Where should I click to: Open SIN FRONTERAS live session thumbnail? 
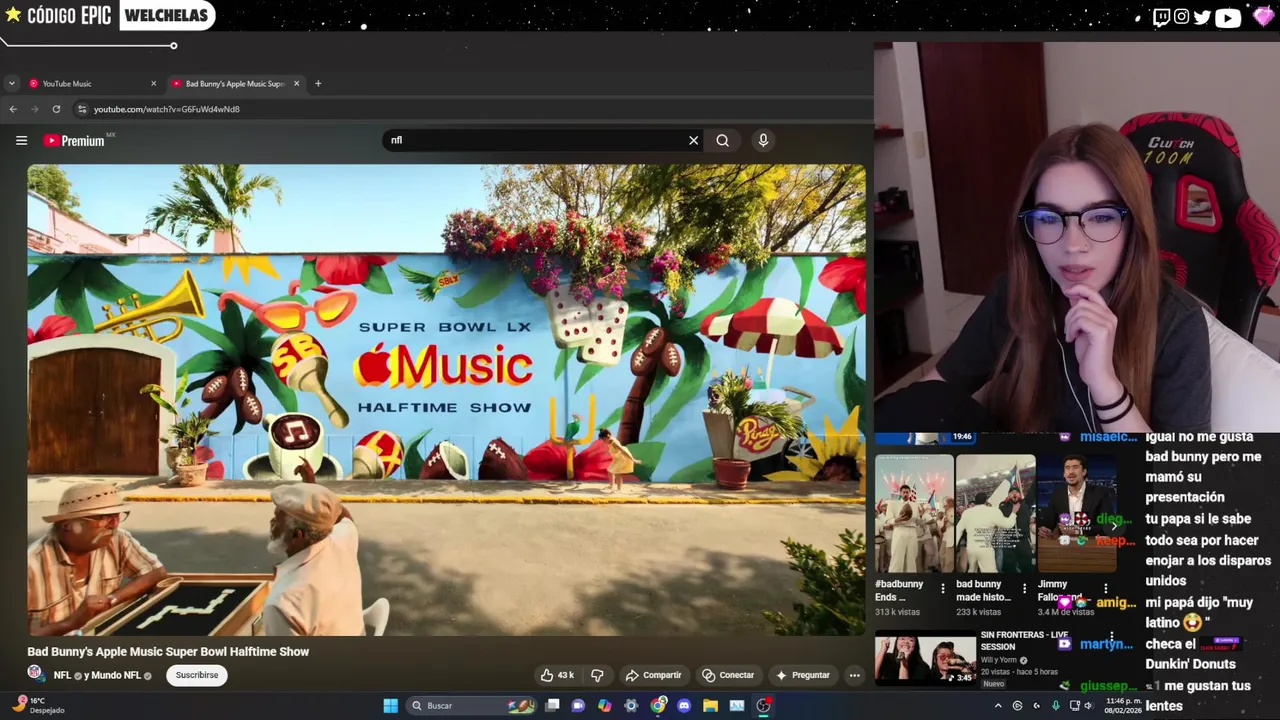pyautogui.click(x=925, y=659)
